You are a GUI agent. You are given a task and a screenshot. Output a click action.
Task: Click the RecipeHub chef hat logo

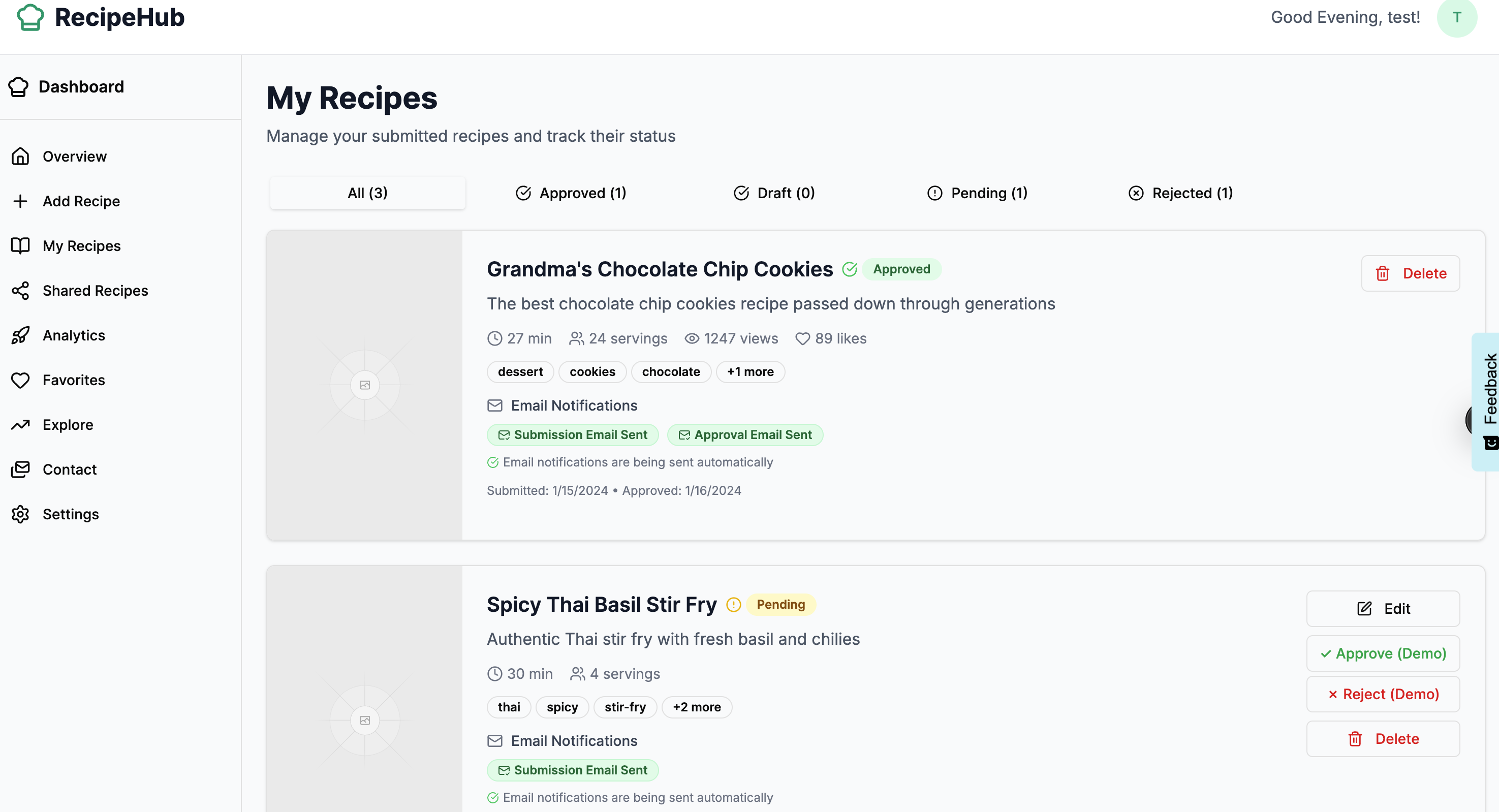point(30,17)
